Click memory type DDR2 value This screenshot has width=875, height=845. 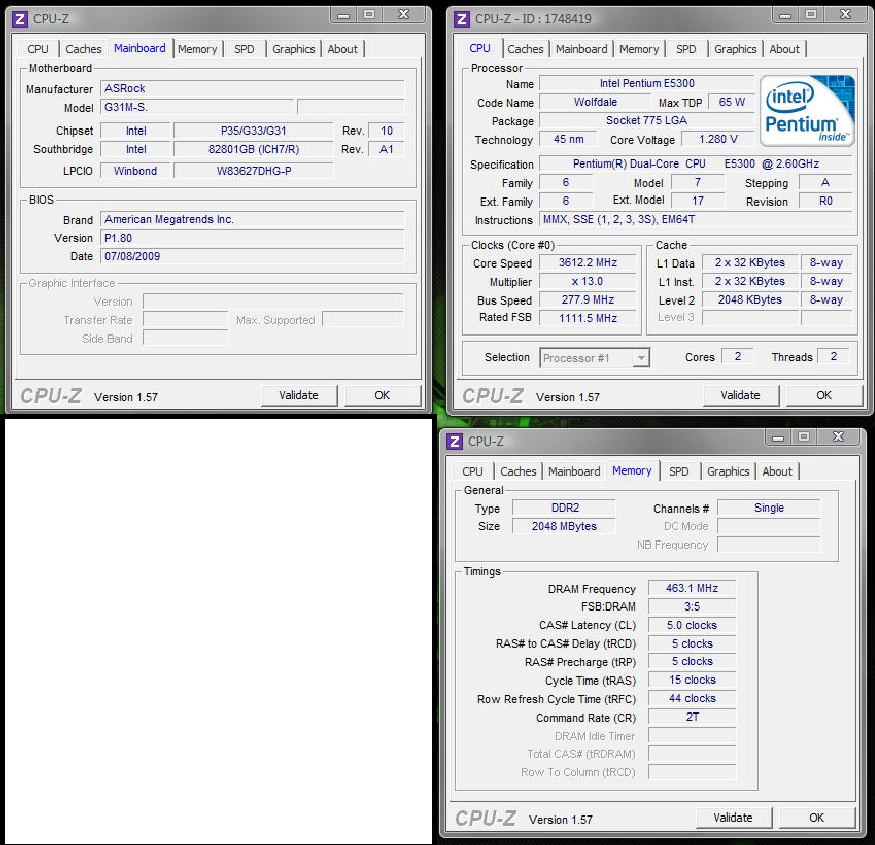[x=564, y=508]
